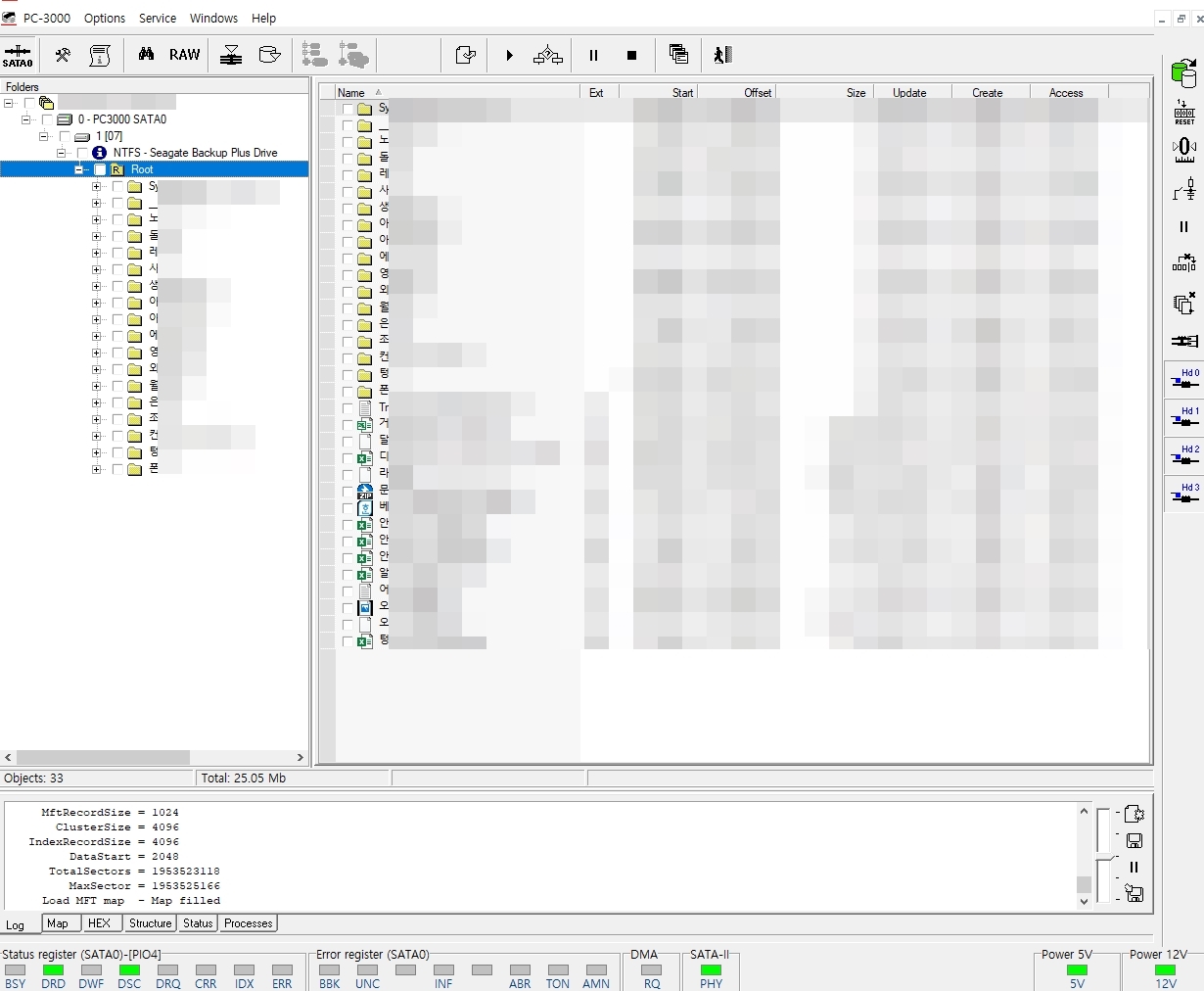
Task: Click the cascaded windows icon
Action: [x=678, y=55]
